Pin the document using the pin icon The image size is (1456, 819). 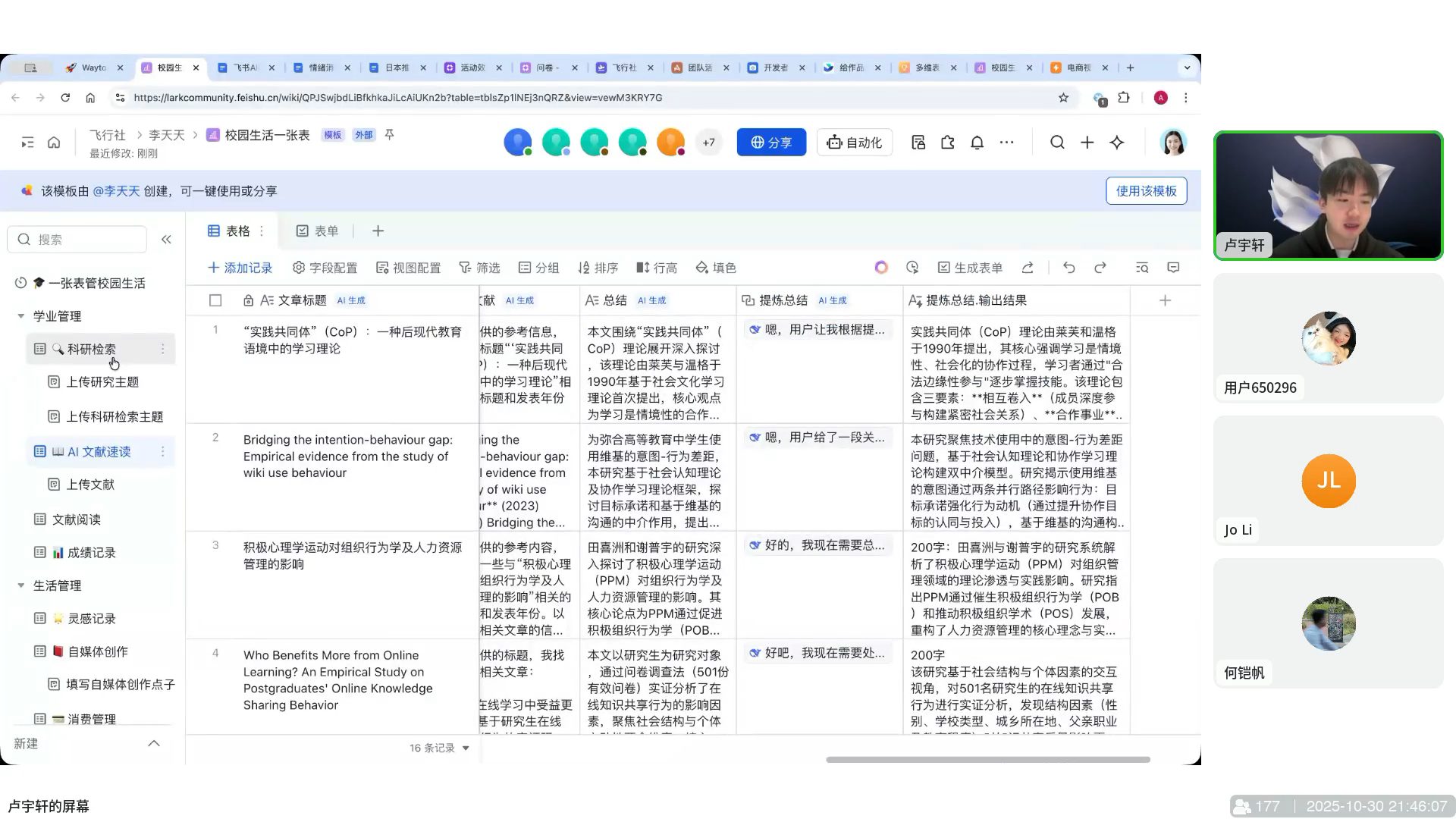pyautogui.click(x=389, y=134)
